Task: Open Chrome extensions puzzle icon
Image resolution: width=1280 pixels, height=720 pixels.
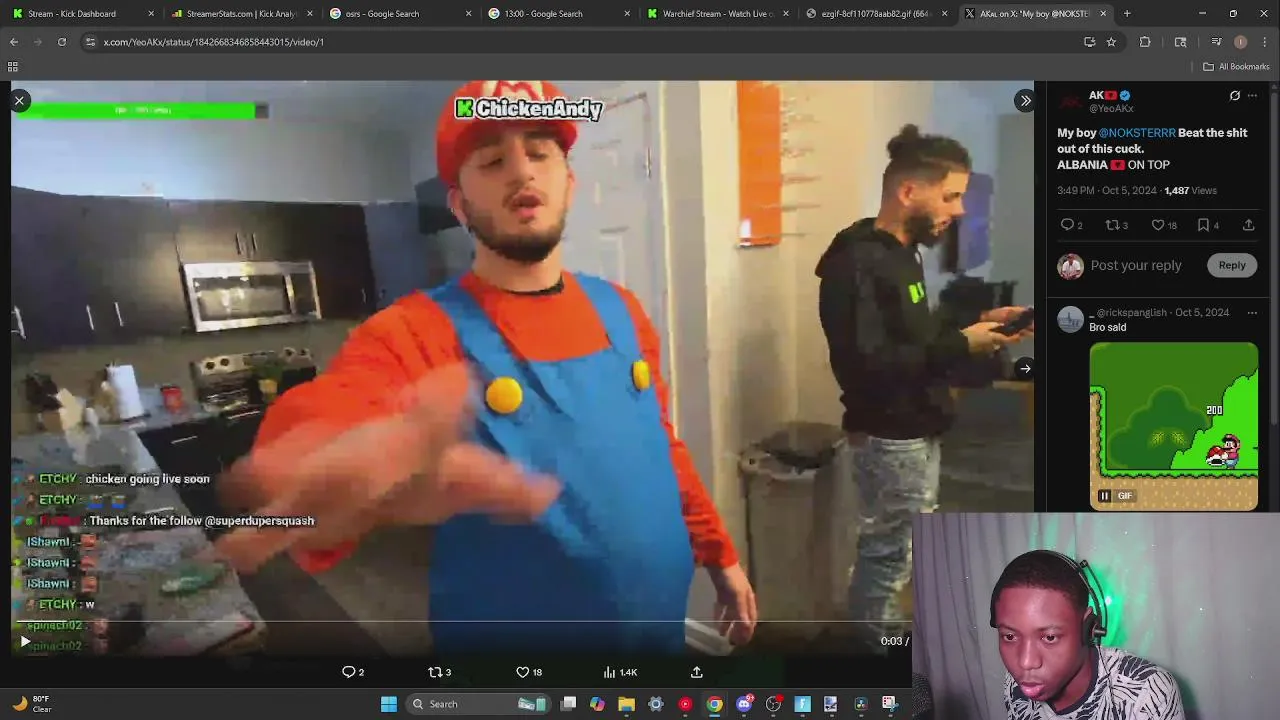Action: [1145, 42]
